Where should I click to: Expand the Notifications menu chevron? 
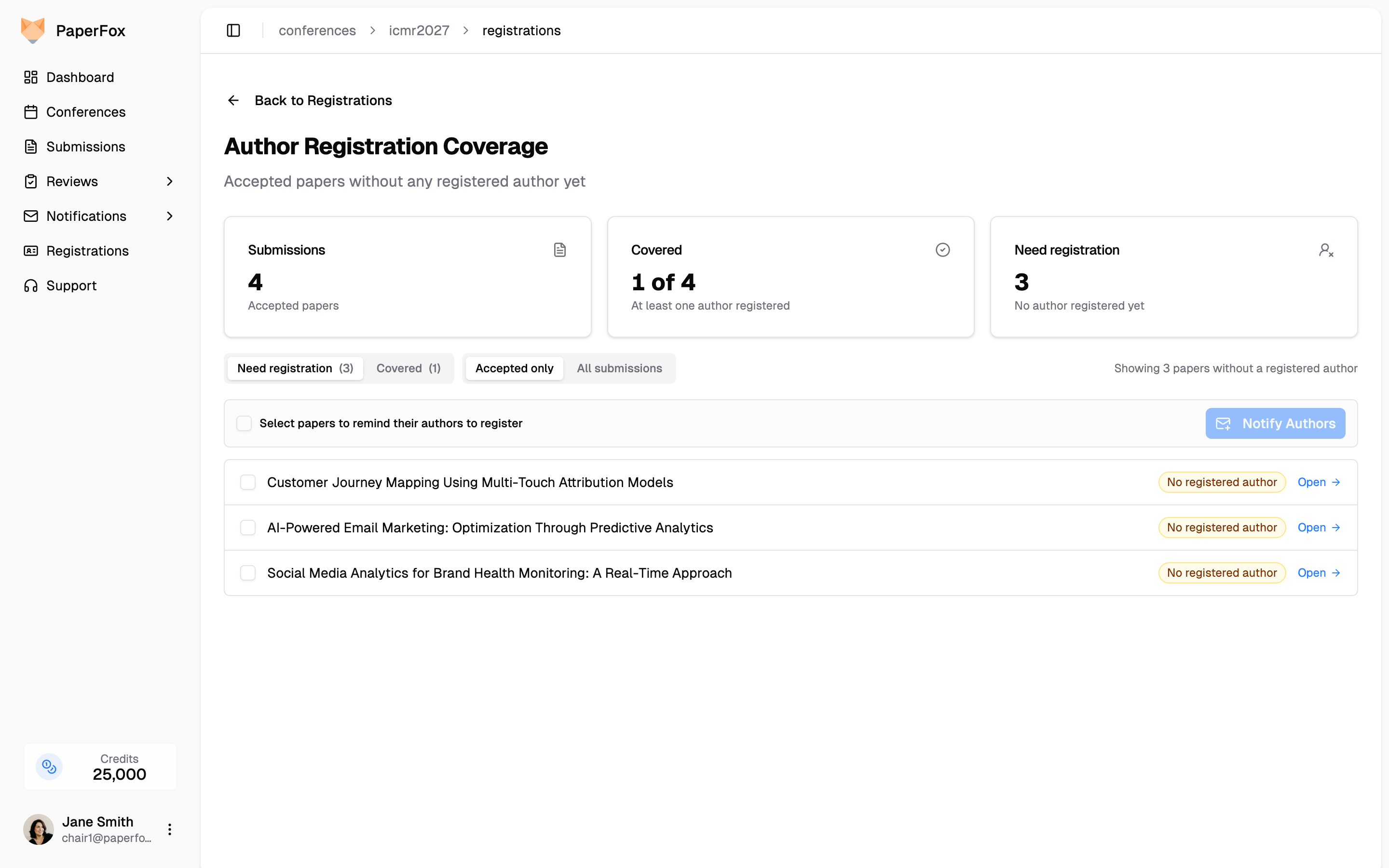tap(169, 217)
